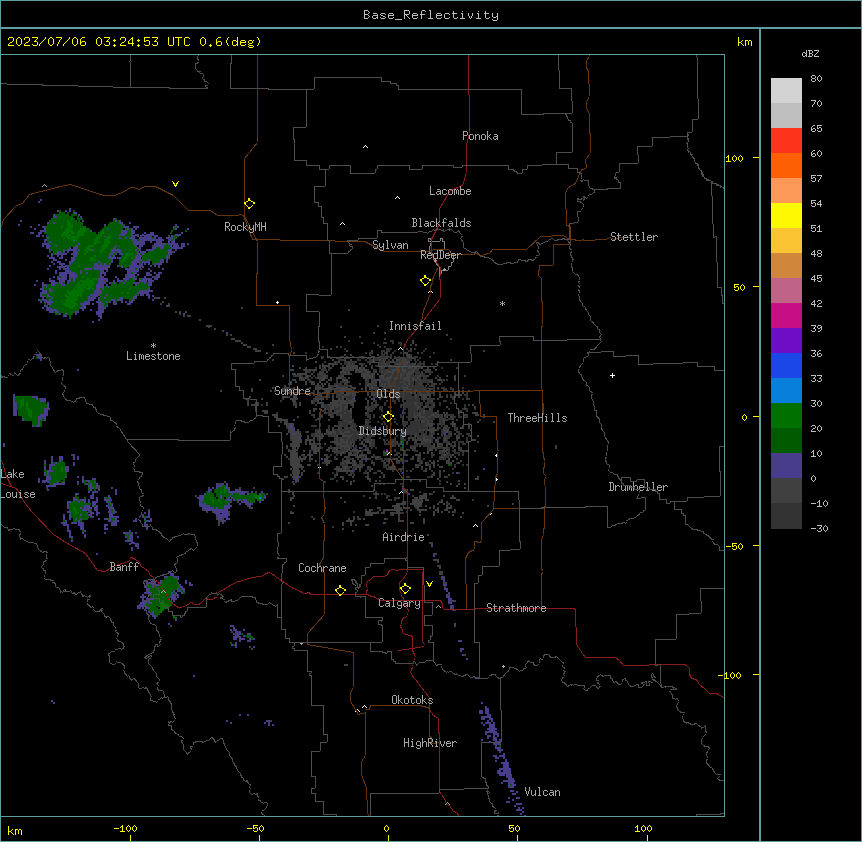
Task: Select the yellow diamond marker below Cochrane
Action: pos(340,590)
